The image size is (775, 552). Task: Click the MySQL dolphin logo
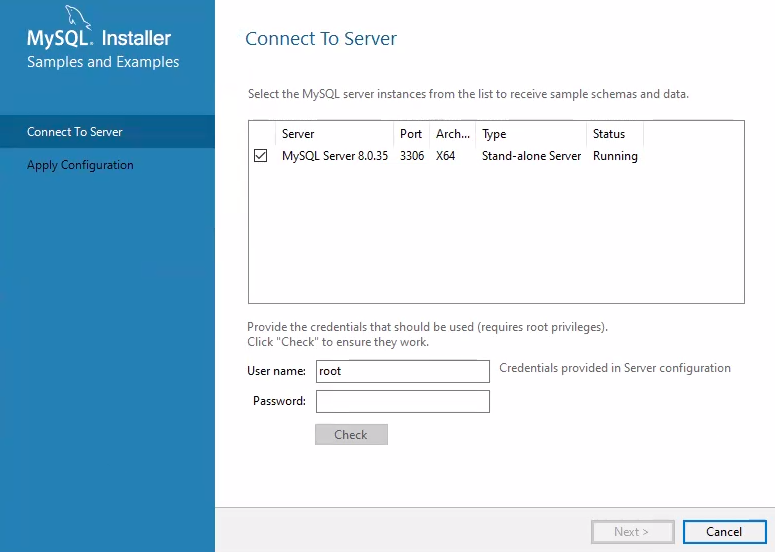[x=79, y=18]
